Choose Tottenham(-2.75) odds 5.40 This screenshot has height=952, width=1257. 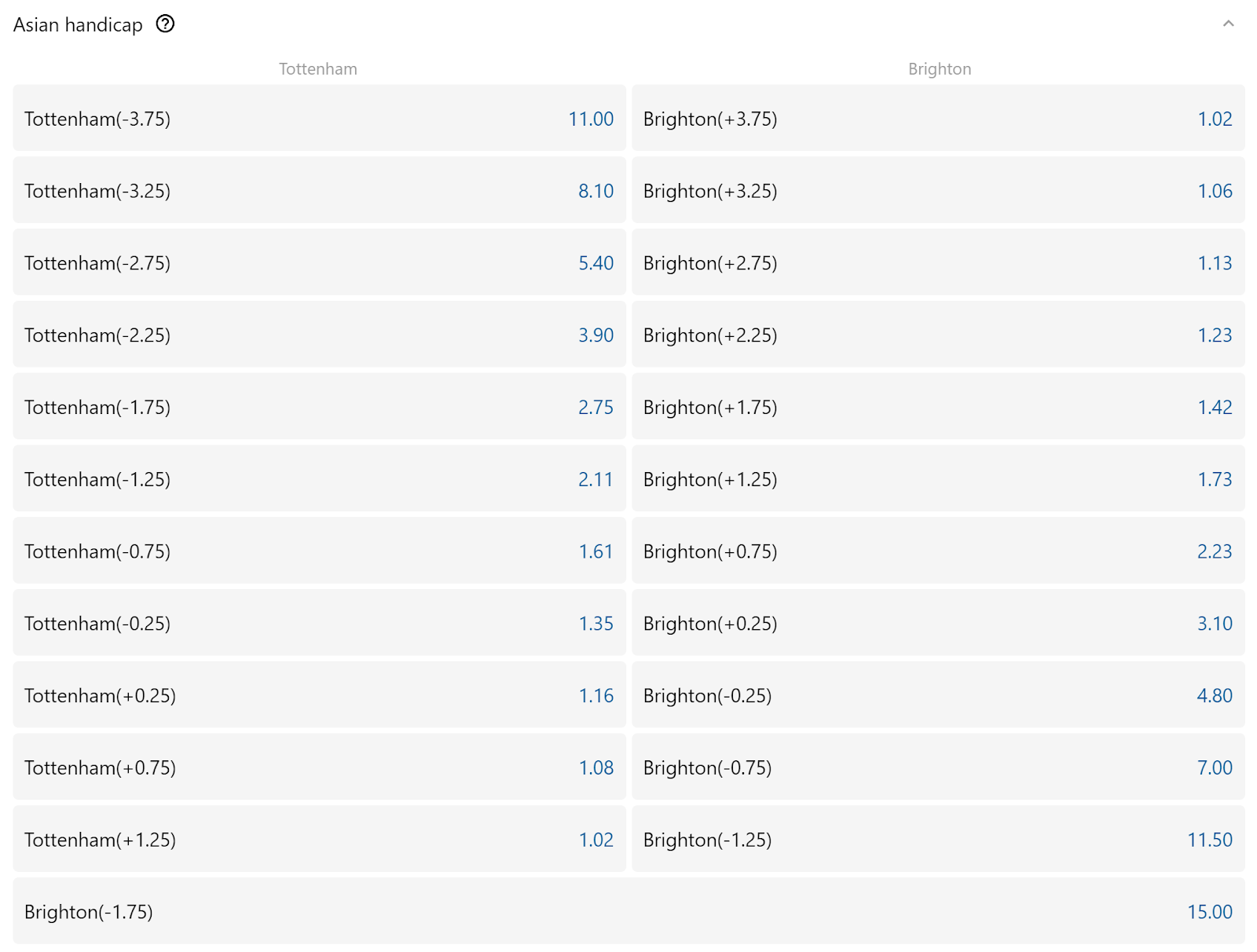[319, 263]
